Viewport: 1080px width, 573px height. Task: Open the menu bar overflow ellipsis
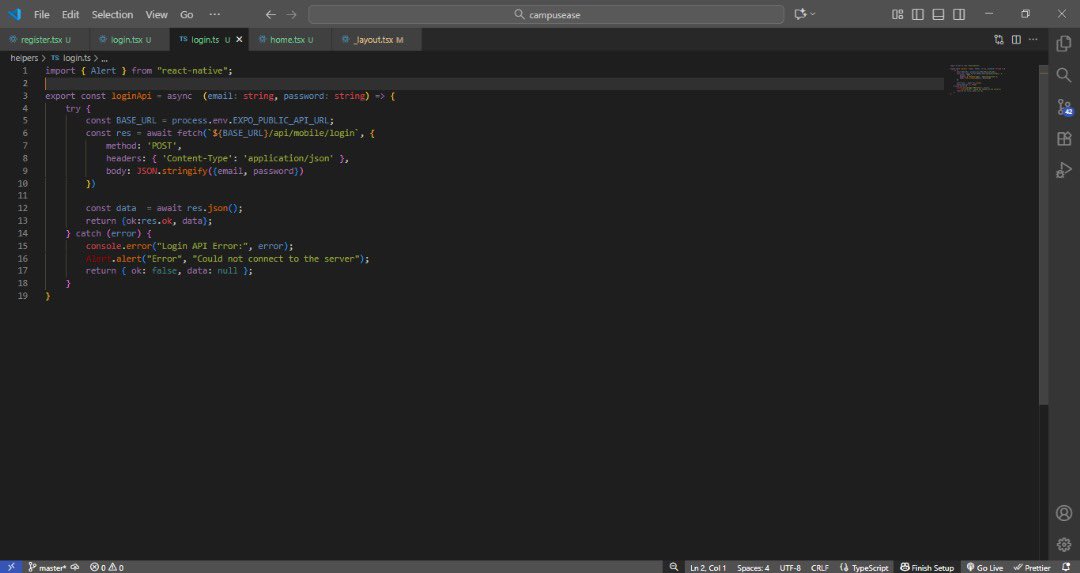[x=215, y=14]
